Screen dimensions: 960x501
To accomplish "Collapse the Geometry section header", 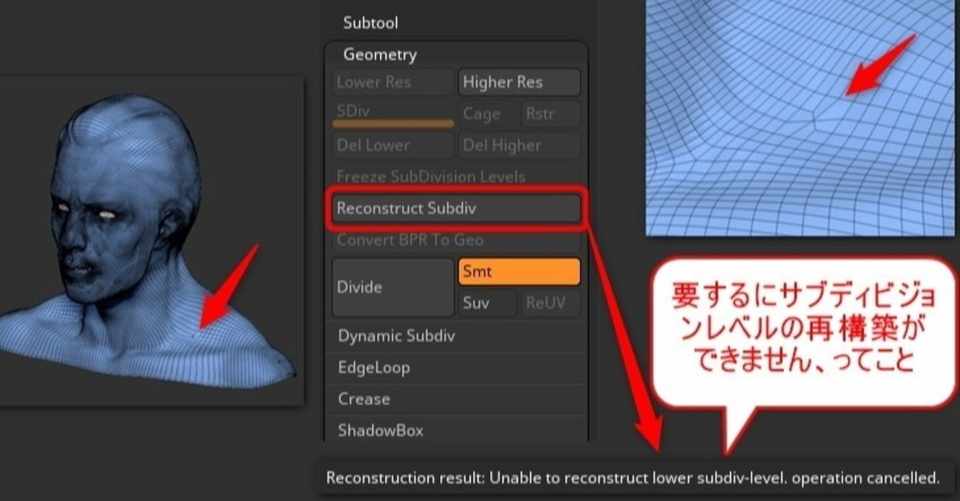I will pos(380,55).
